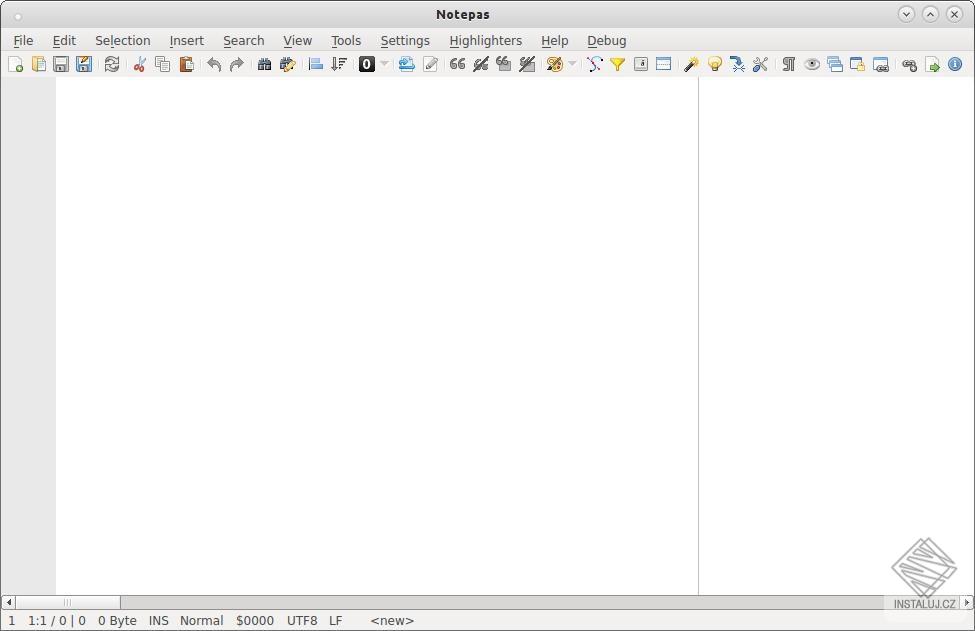The width and height of the screenshot is (975, 631).
Task: Open dropdown arrow next to the 0 counter
Action: pos(384,64)
